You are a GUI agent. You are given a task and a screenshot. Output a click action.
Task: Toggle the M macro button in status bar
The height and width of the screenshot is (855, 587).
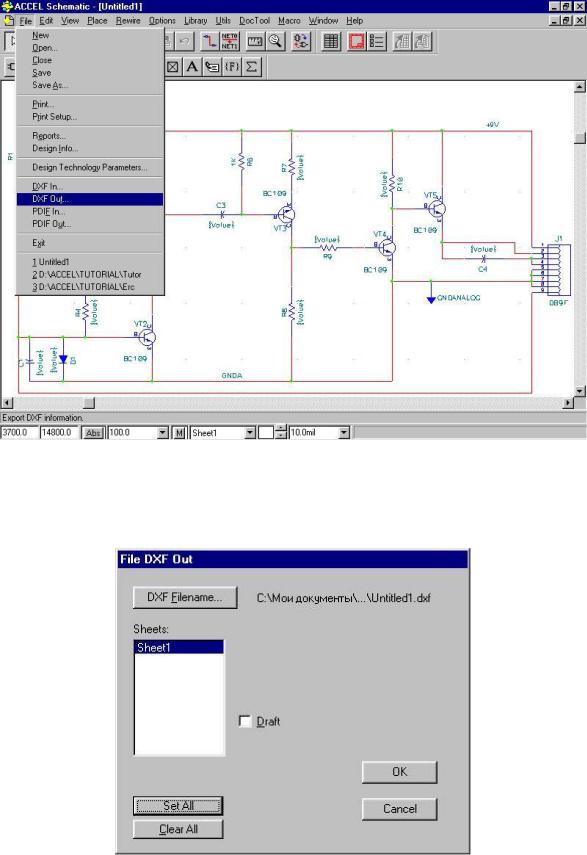click(179, 432)
